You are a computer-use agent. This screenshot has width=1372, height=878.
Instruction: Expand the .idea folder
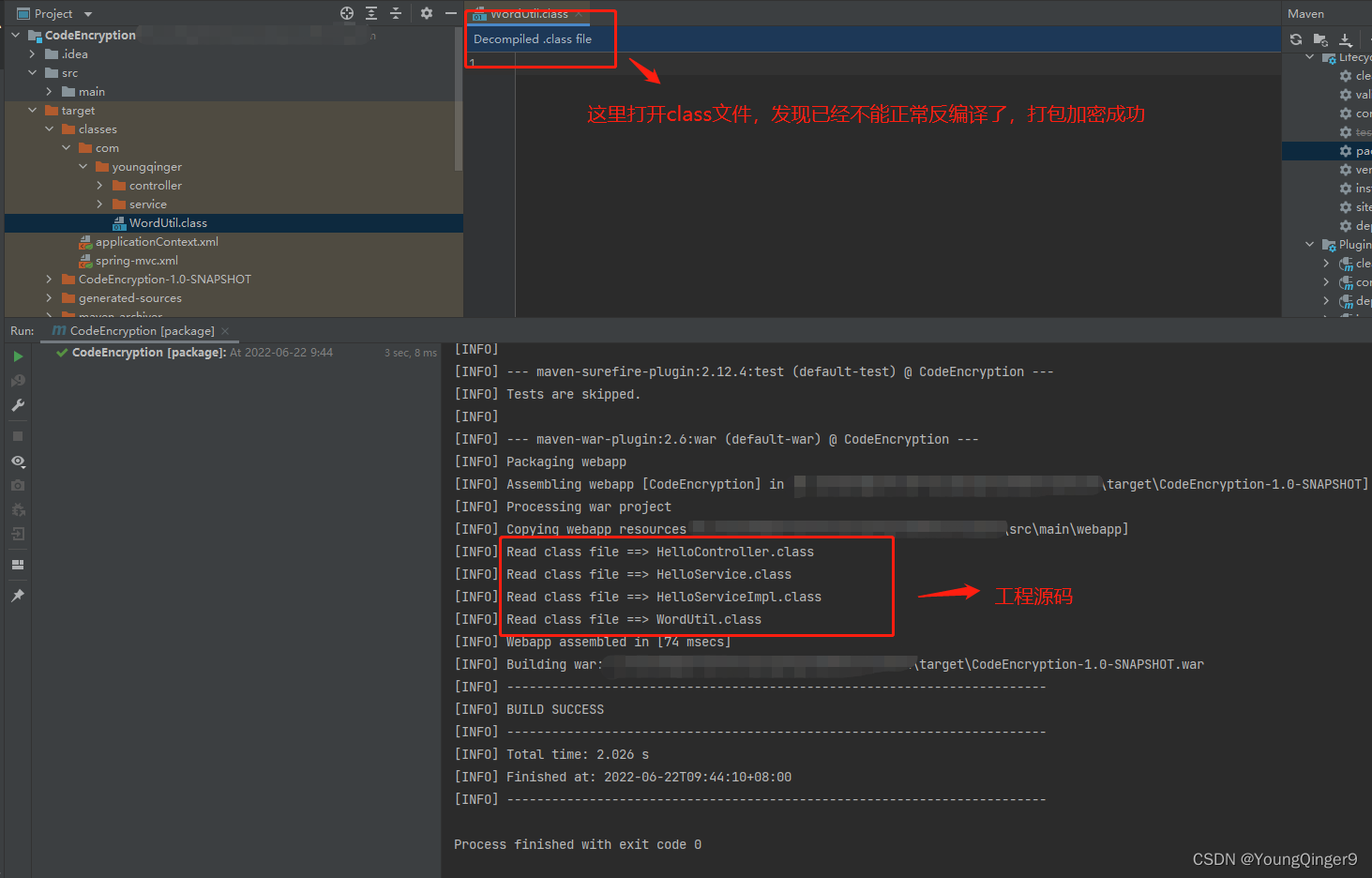pyautogui.click(x=32, y=53)
